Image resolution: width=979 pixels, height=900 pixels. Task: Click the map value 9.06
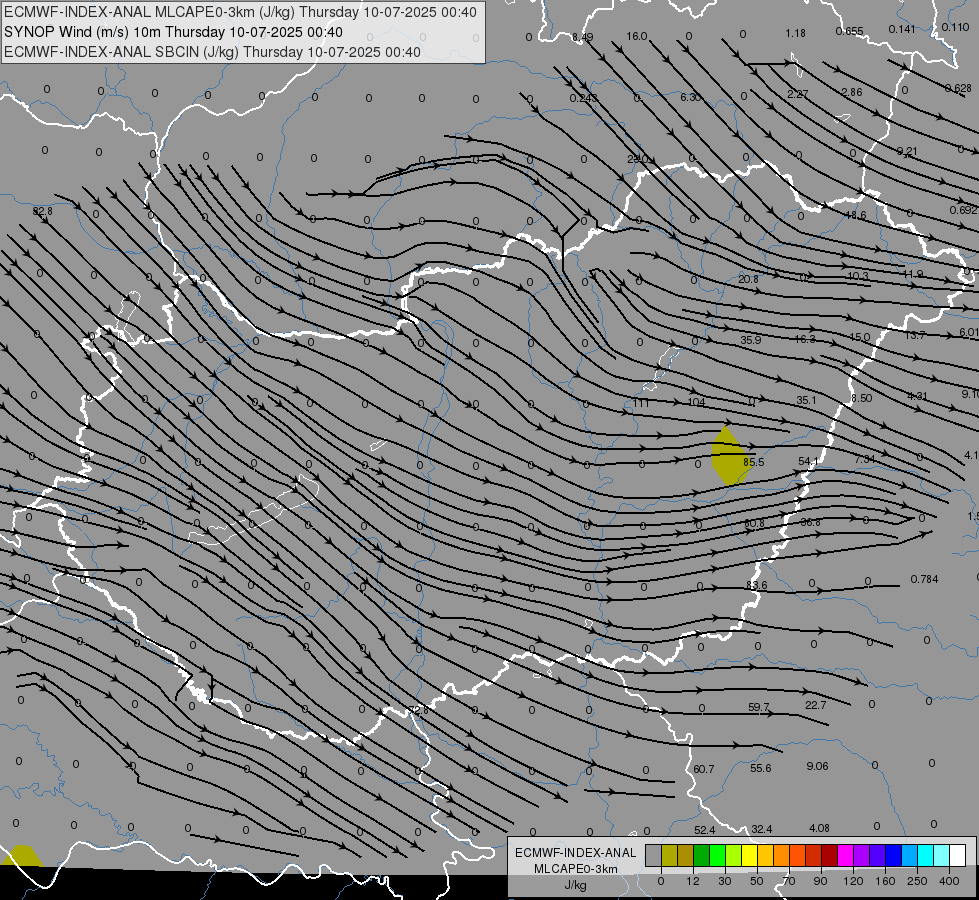817,766
